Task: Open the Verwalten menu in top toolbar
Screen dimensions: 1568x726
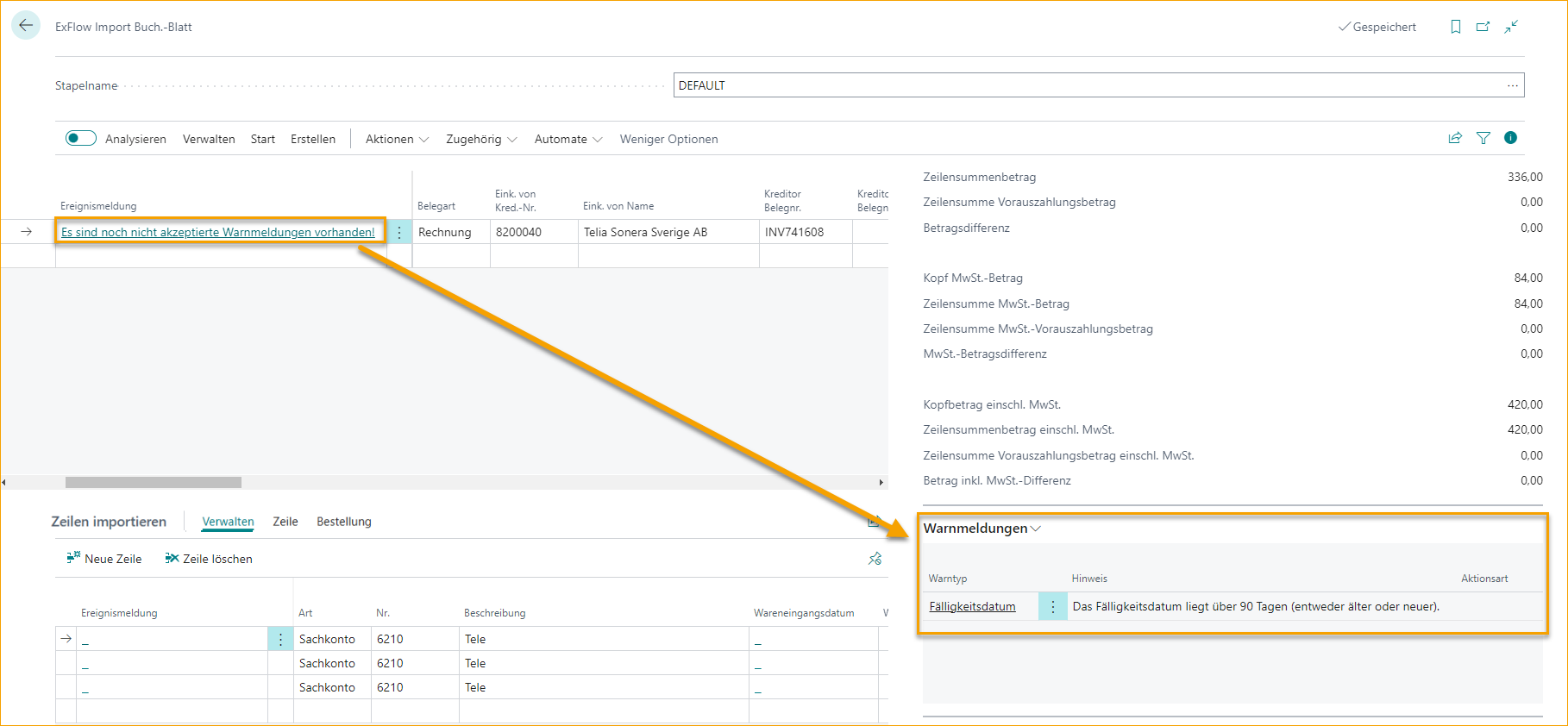Action: click(209, 139)
